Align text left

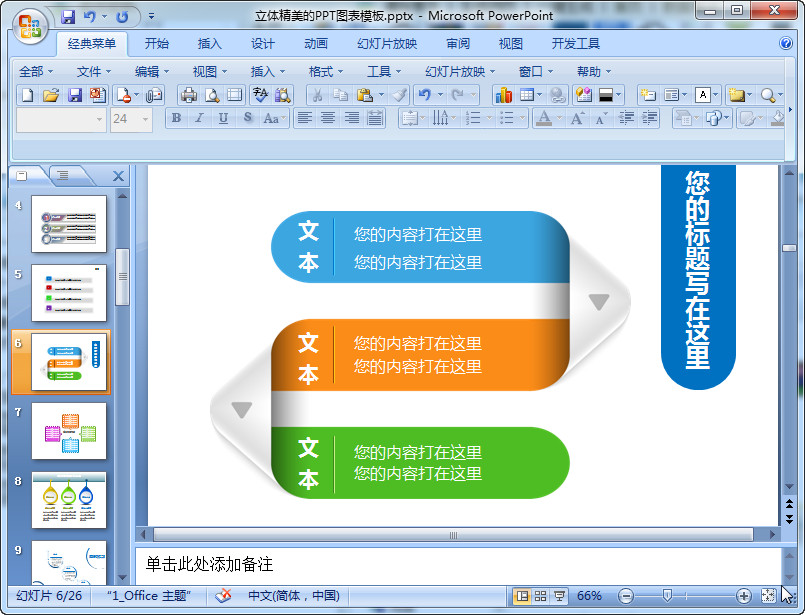[x=304, y=119]
